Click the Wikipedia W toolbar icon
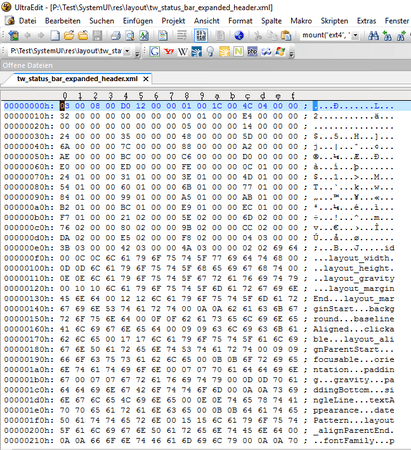 (x=183, y=52)
